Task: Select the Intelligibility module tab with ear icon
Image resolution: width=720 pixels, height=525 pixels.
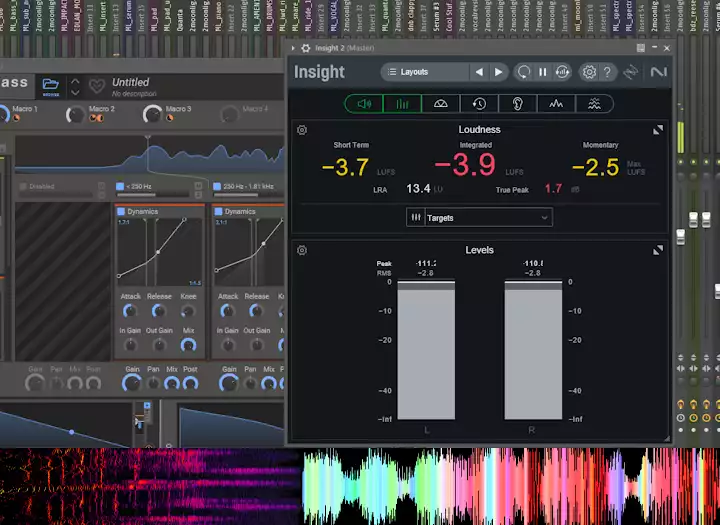Action: click(518, 104)
